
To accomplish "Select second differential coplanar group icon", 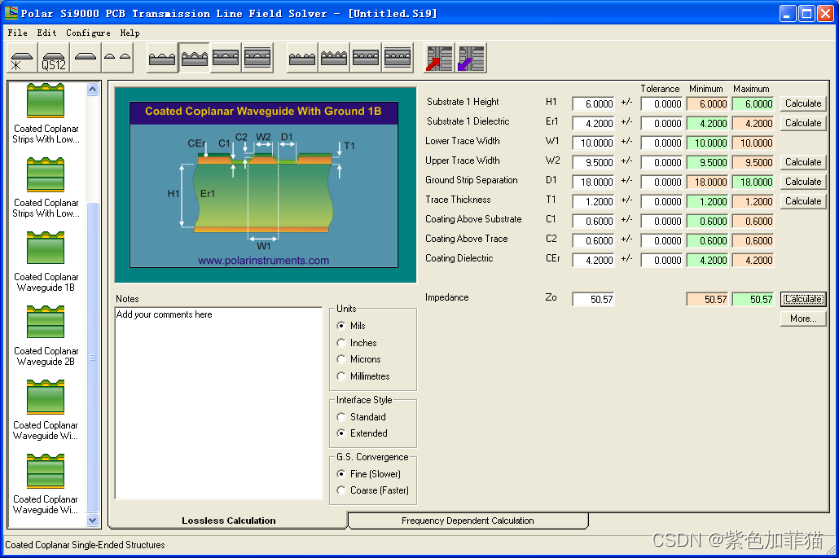I will pos(334,58).
